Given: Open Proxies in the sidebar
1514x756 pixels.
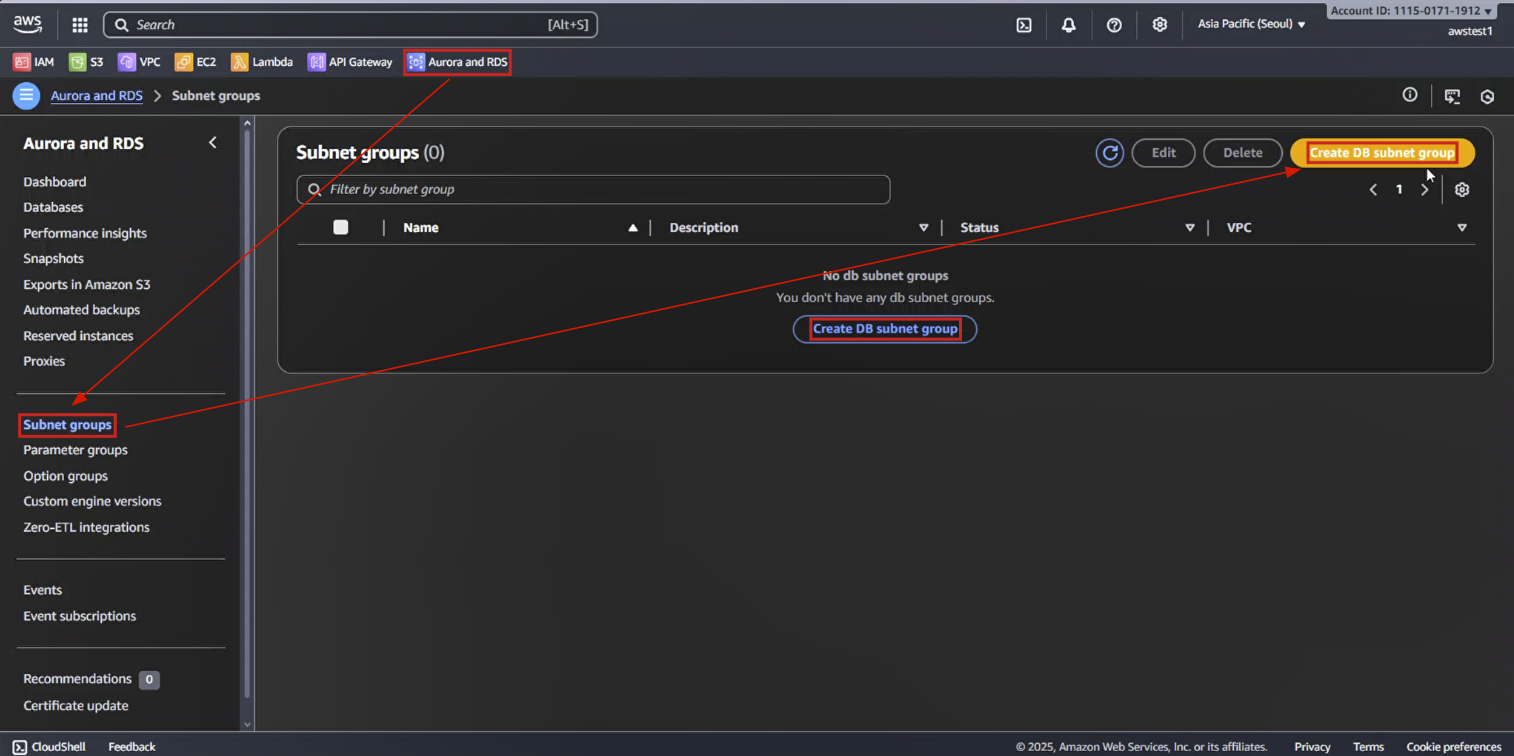Looking at the screenshot, I should (44, 361).
